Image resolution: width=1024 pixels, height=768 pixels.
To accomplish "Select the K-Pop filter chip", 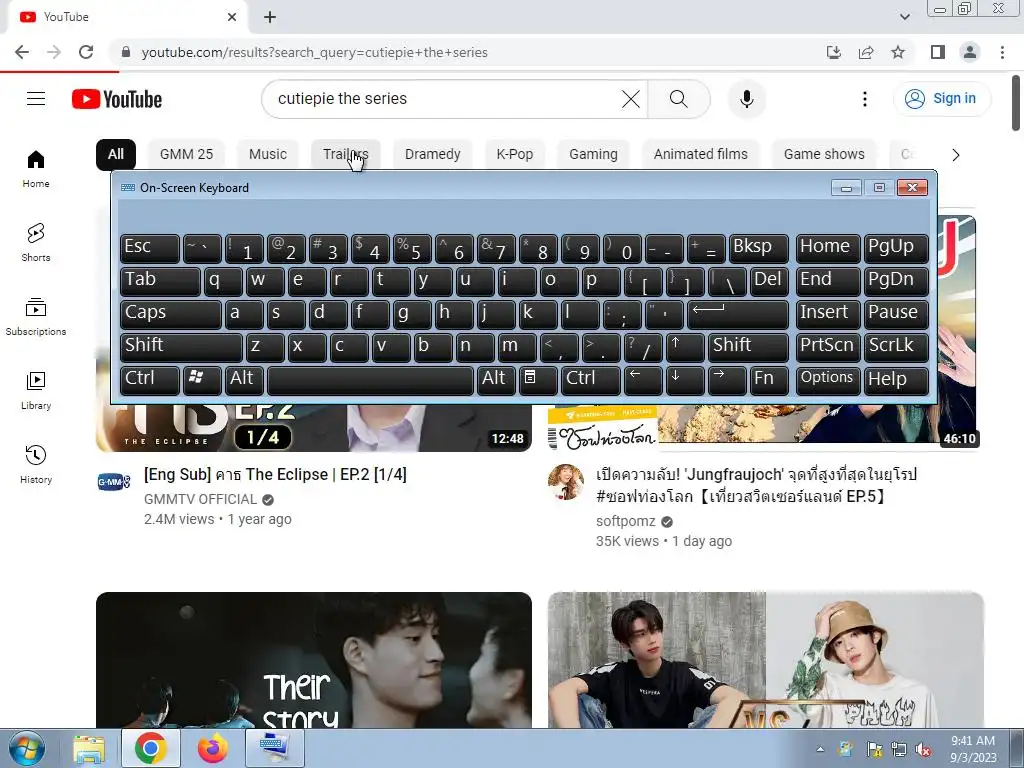I will [515, 154].
